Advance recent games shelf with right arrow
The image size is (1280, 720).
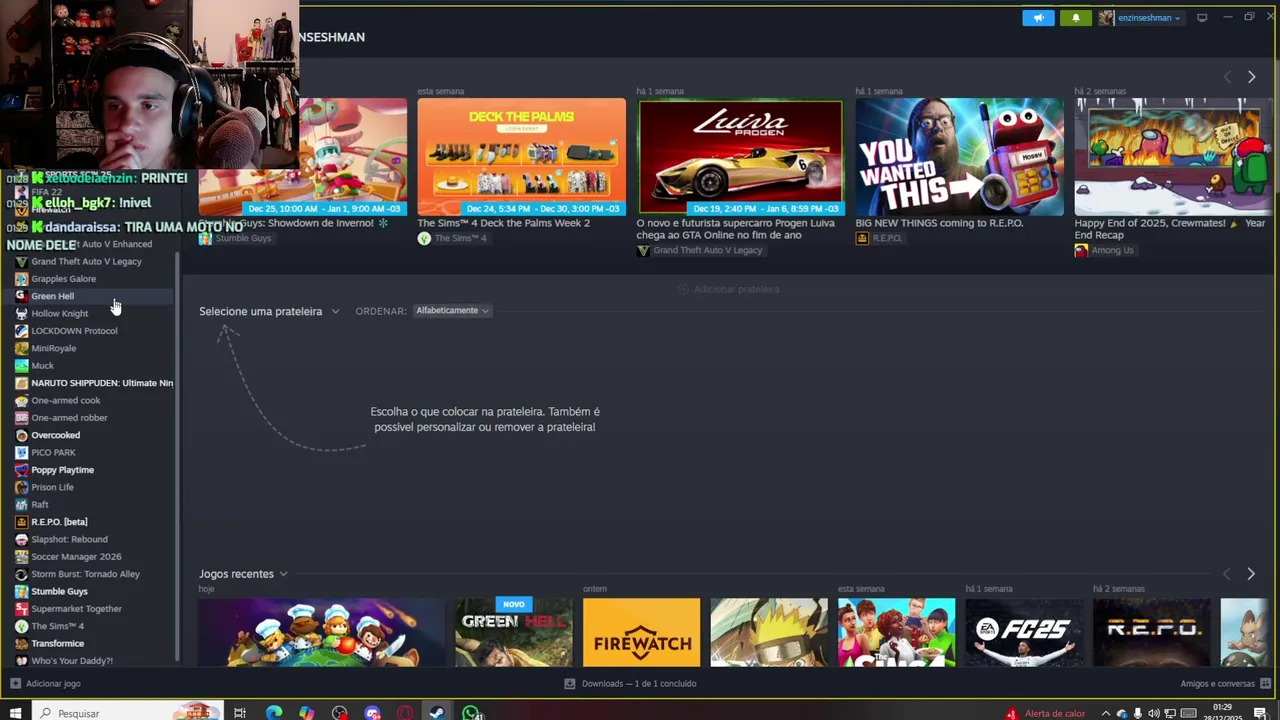pyautogui.click(x=1250, y=574)
